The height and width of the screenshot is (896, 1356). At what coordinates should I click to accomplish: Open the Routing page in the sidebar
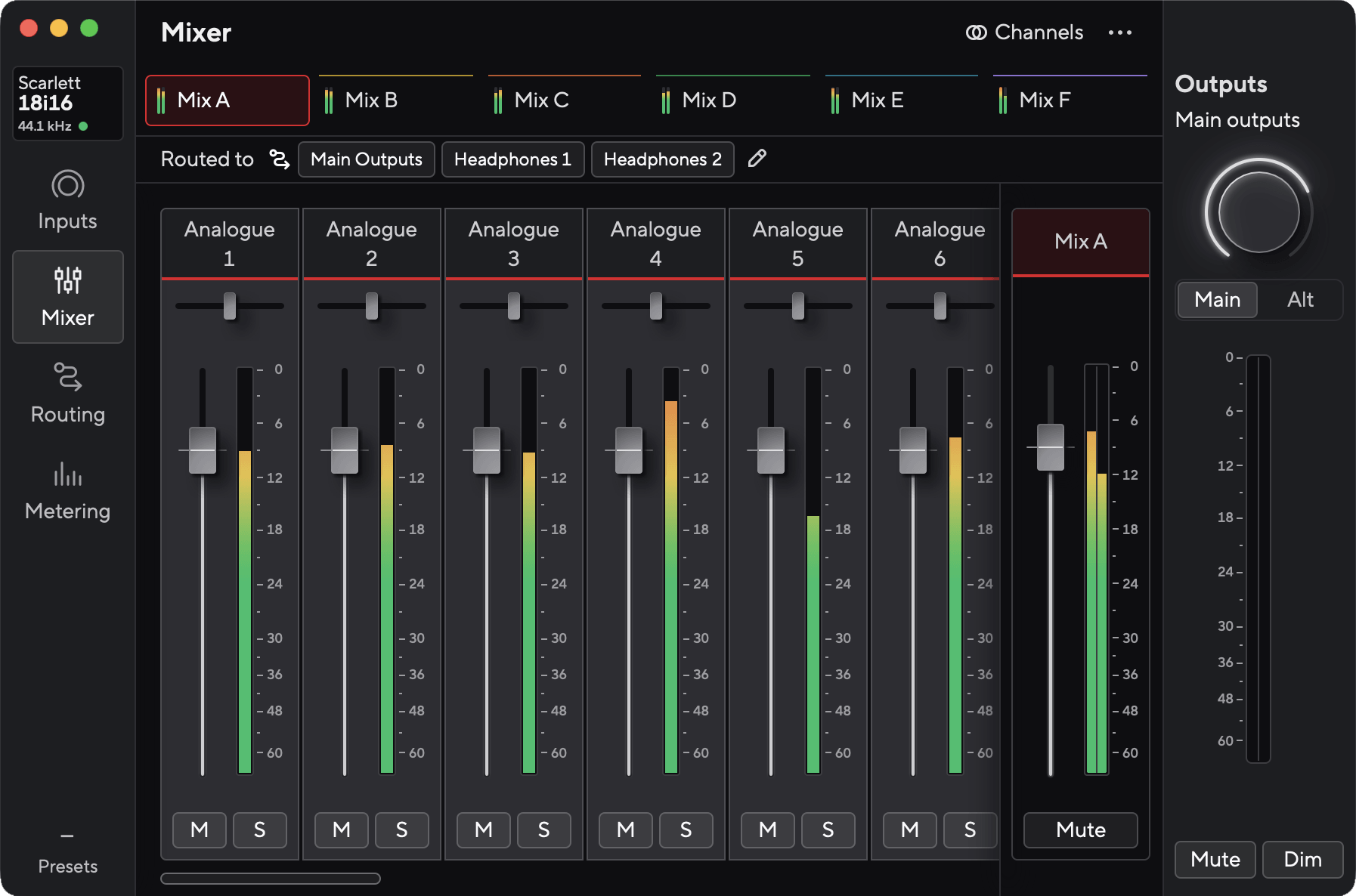[x=67, y=394]
